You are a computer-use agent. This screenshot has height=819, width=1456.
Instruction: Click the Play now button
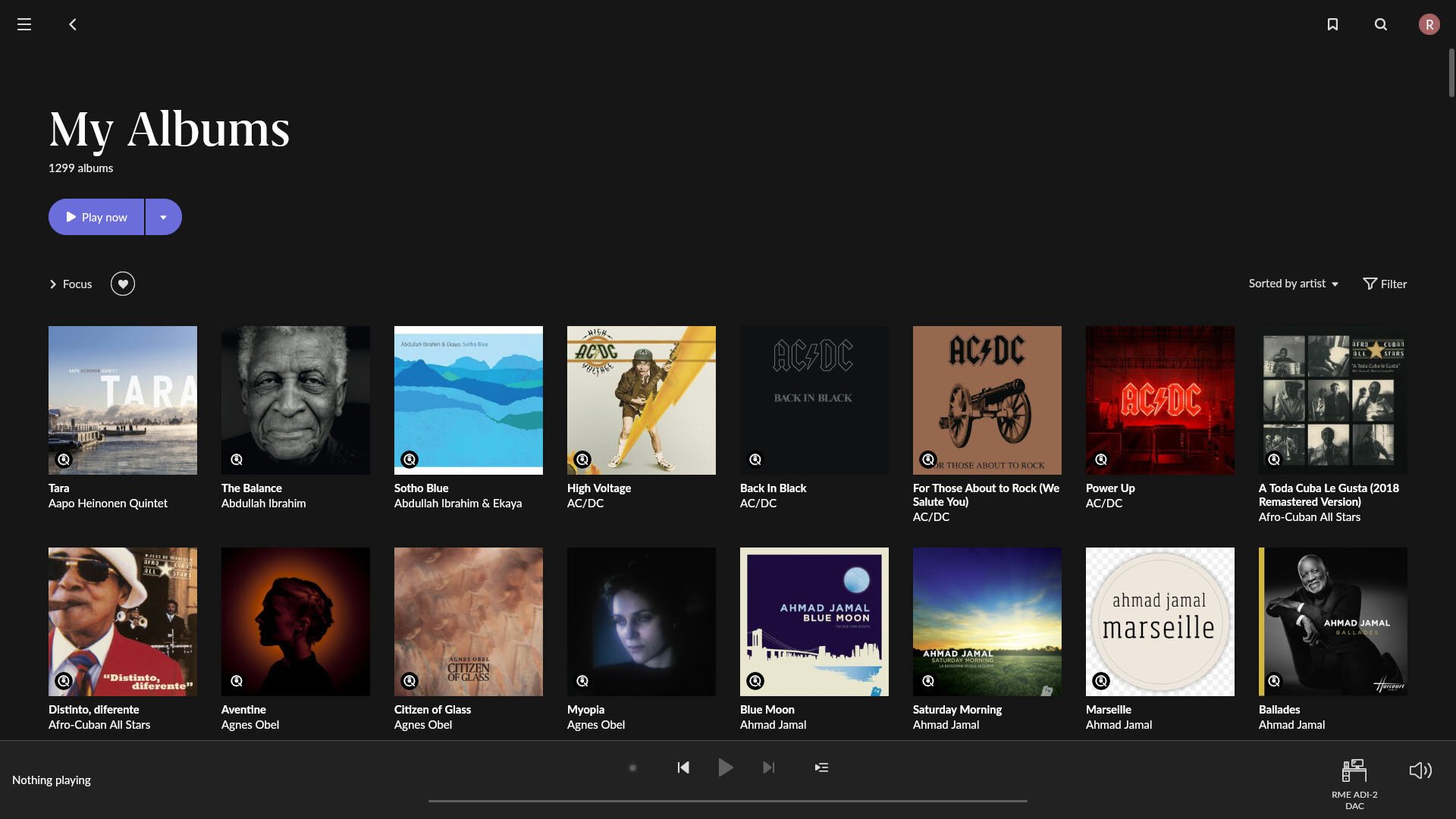pos(96,217)
